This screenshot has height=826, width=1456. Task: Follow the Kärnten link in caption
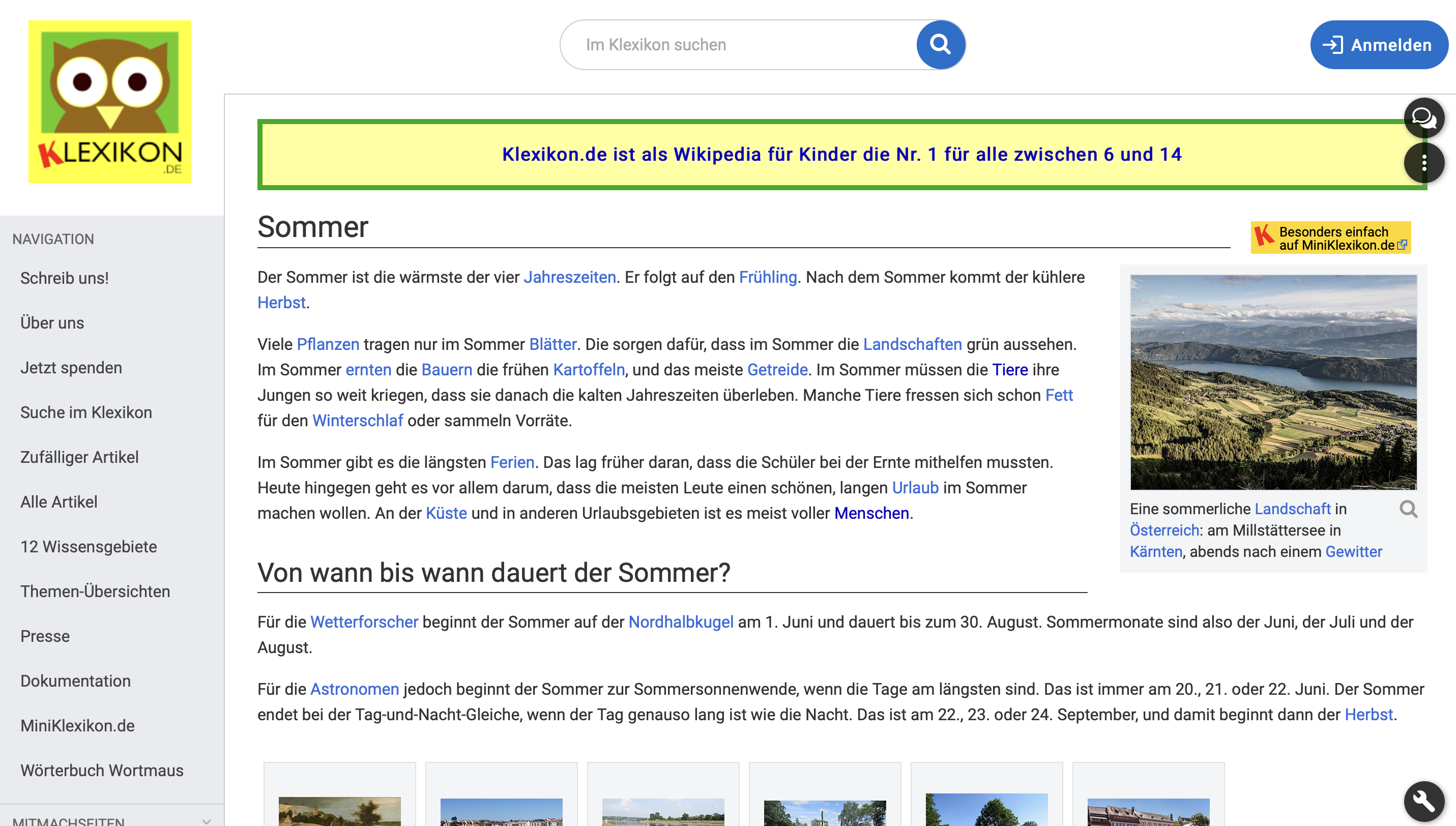pos(1156,552)
